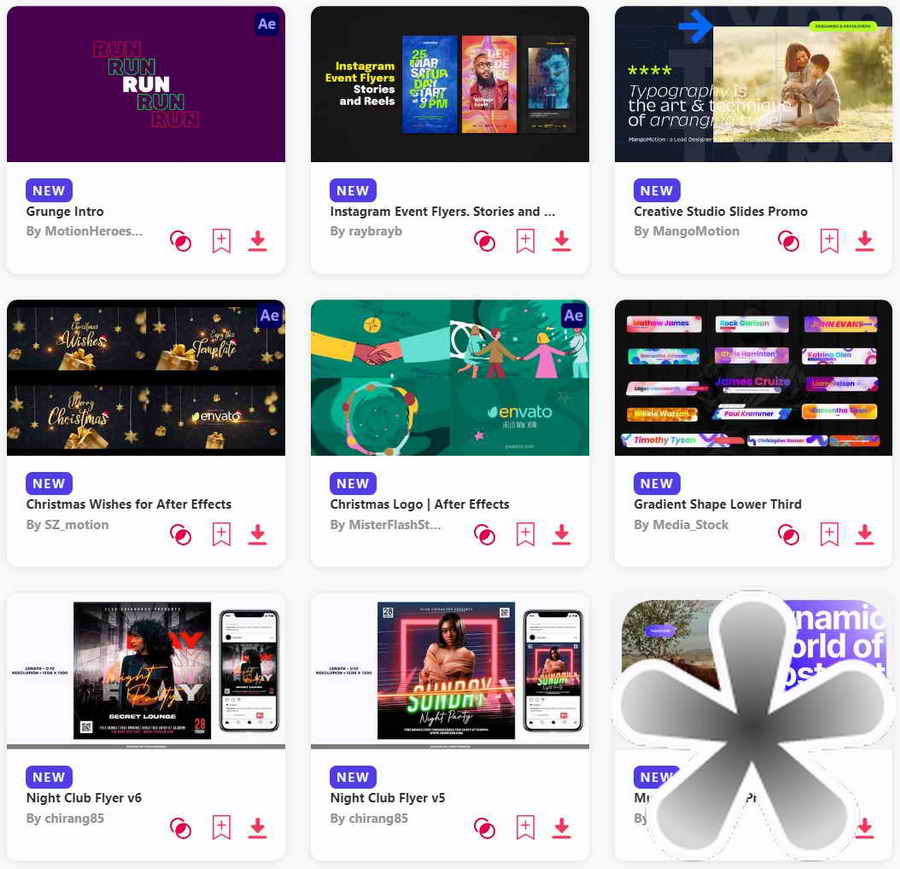
Task: Add Night Club Flyer v6 to collection
Action: coord(222,828)
